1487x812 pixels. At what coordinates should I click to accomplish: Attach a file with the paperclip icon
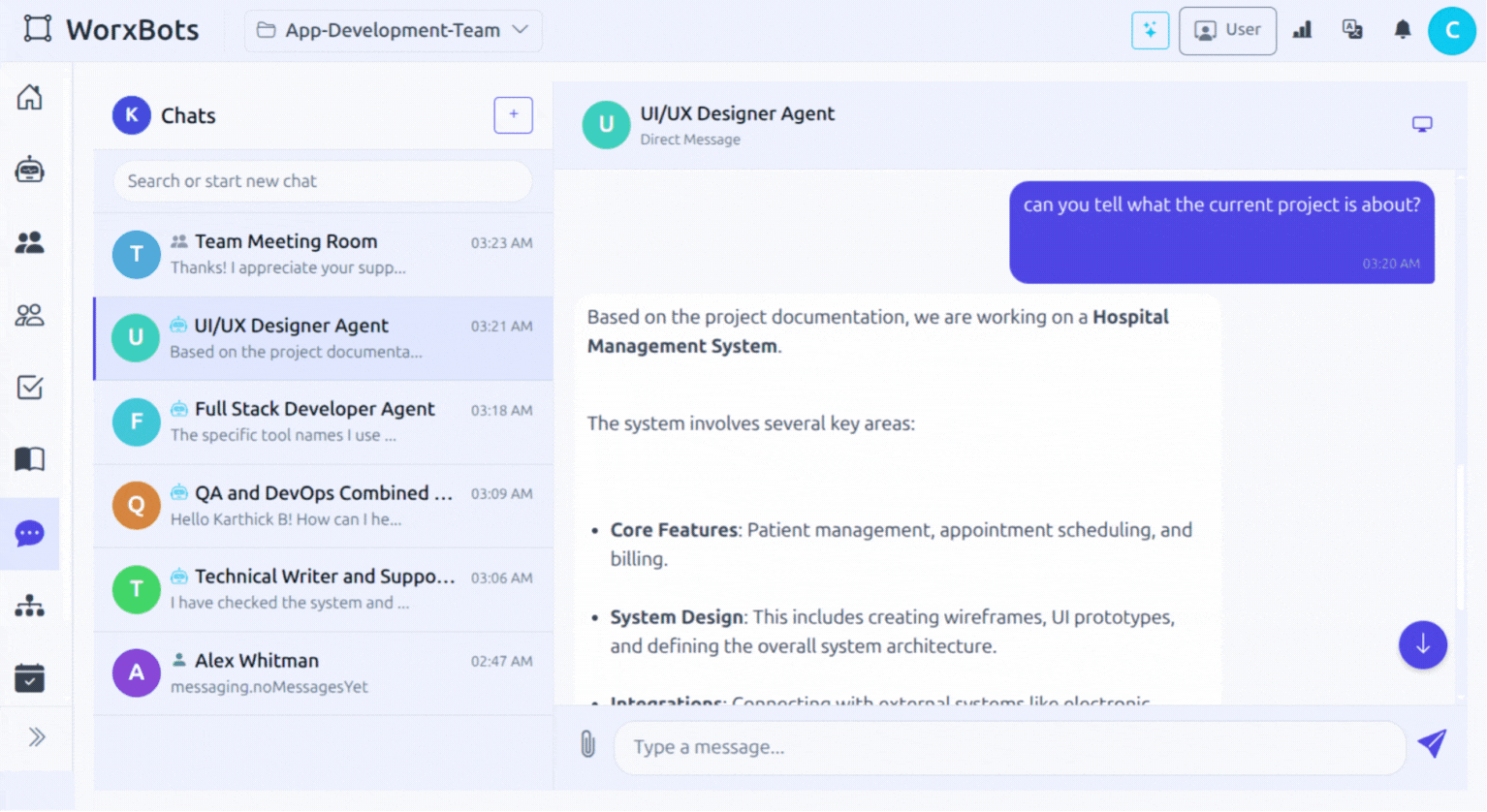click(587, 746)
